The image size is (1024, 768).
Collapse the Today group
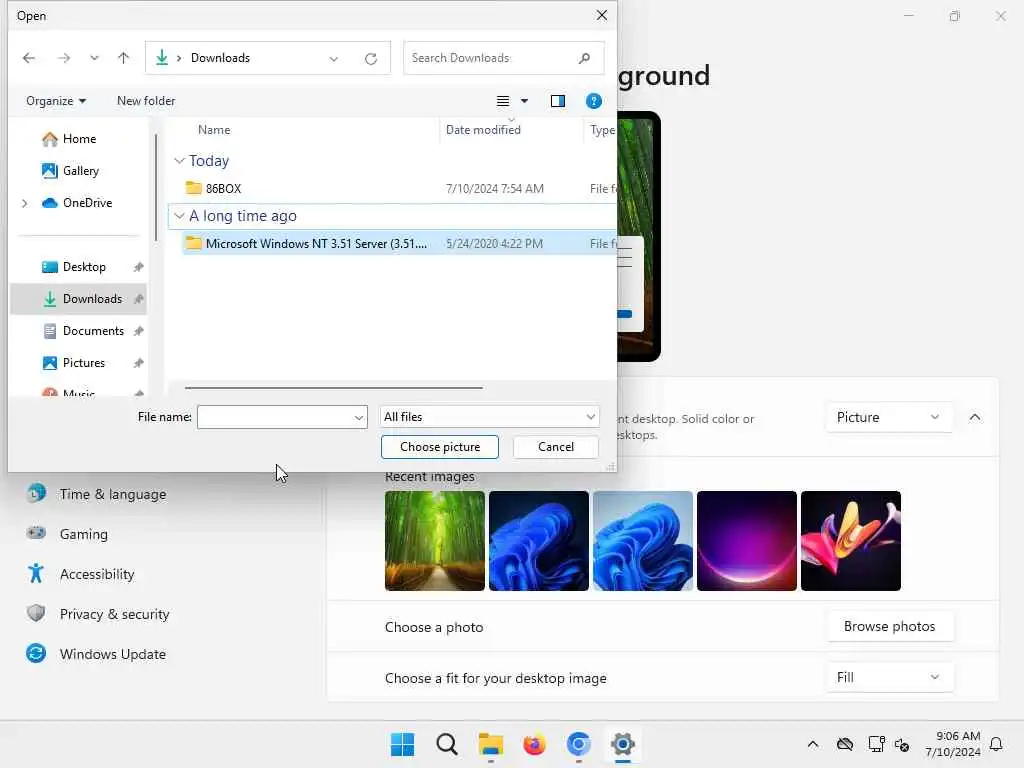click(179, 161)
